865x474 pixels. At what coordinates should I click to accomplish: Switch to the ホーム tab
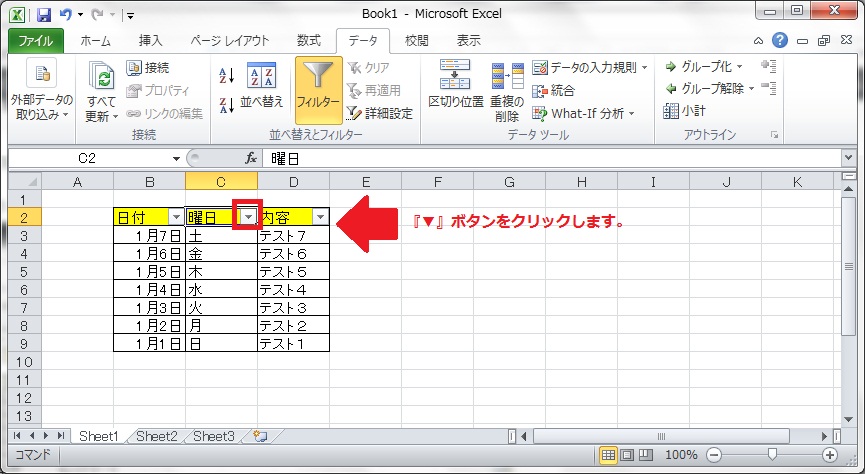[x=95, y=40]
